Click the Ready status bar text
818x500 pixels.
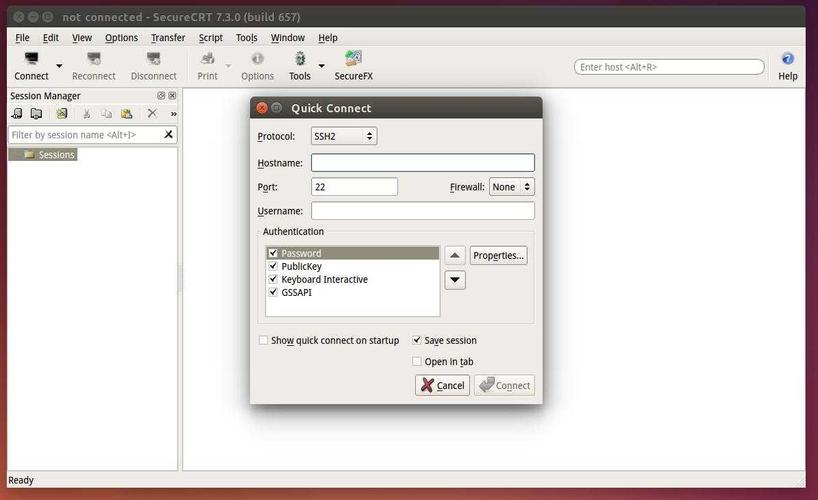(x=21, y=480)
